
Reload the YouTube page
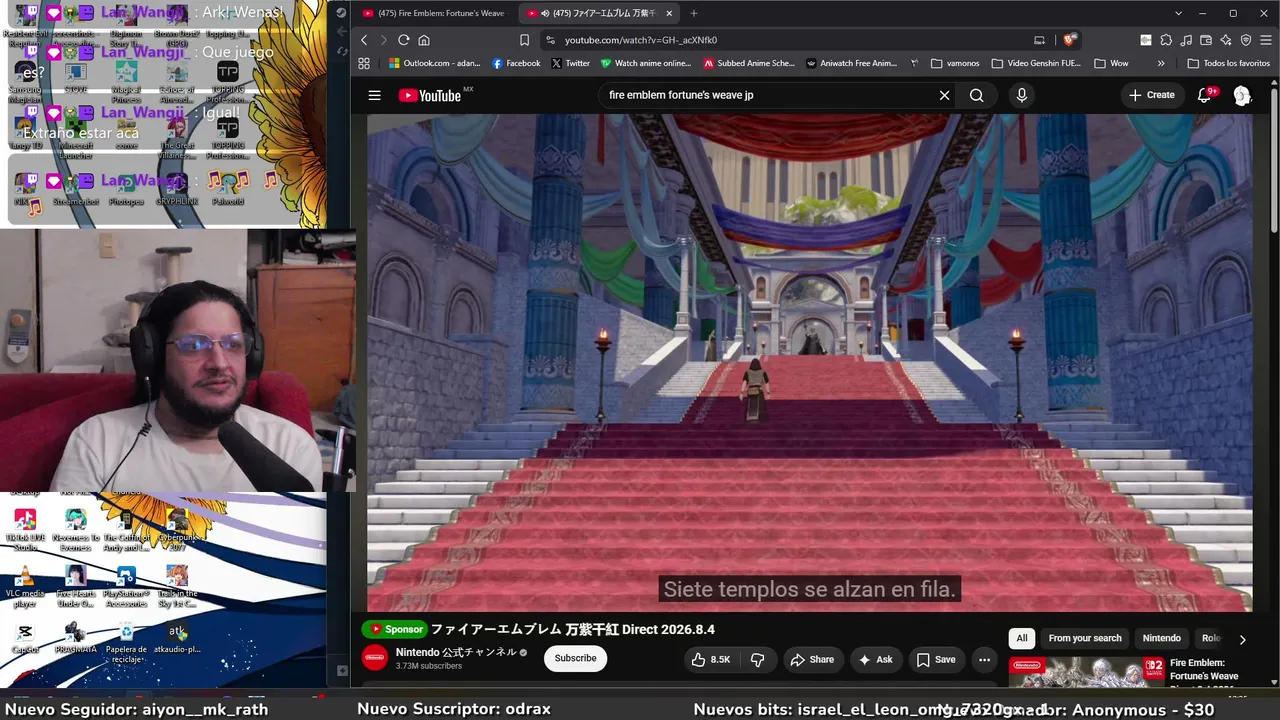tap(403, 40)
